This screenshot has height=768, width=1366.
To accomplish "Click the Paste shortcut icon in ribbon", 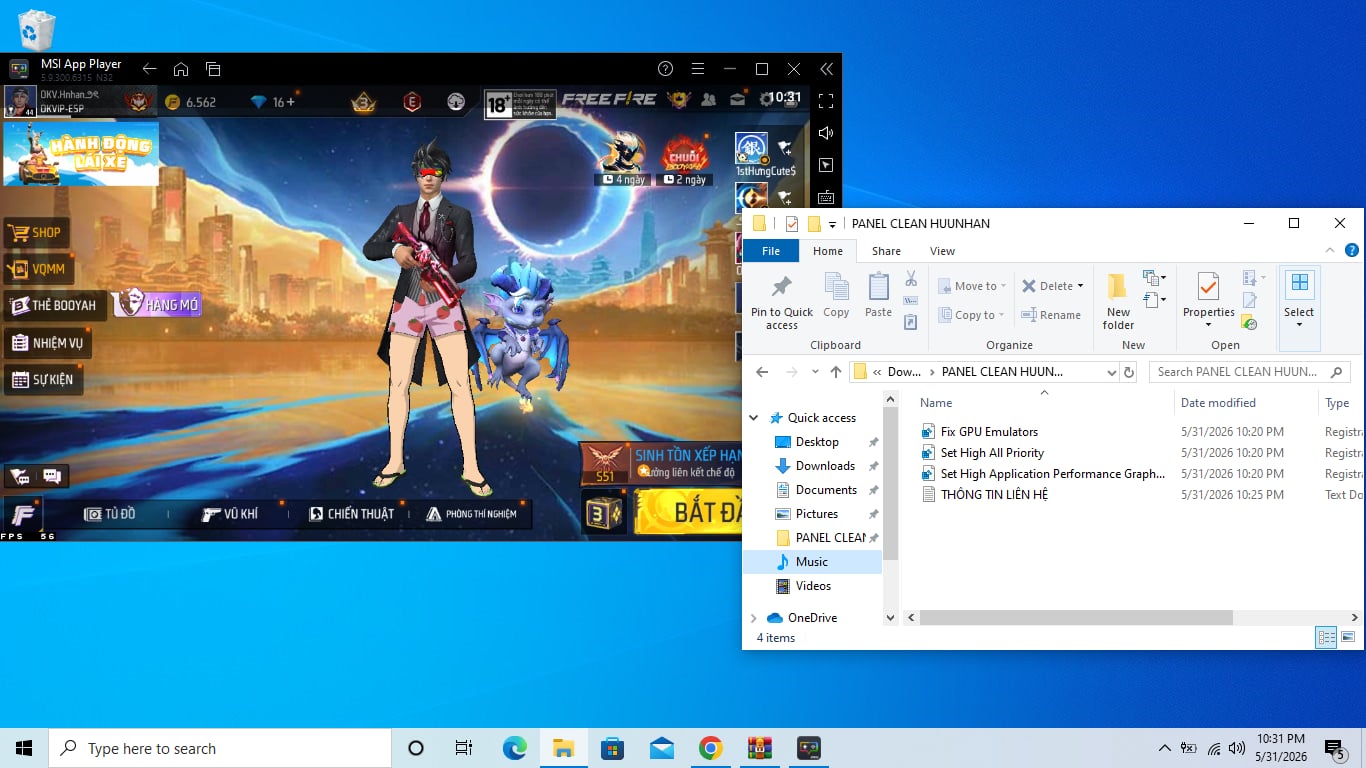I will coord(911,322).
